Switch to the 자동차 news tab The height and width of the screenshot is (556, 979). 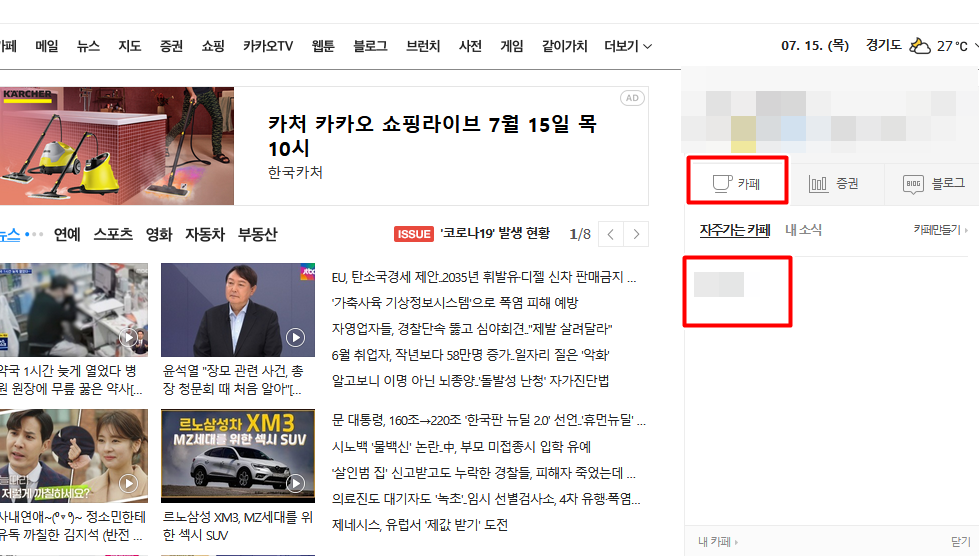pos(205,235)
